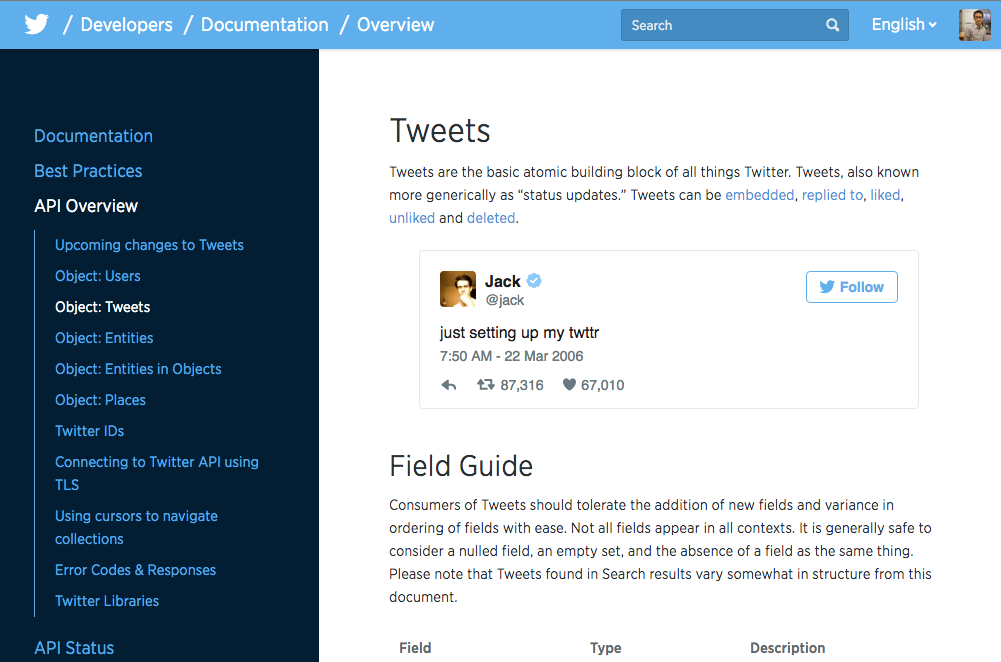
Task: Click the Twitter bird logo in header
Action: 36,25
